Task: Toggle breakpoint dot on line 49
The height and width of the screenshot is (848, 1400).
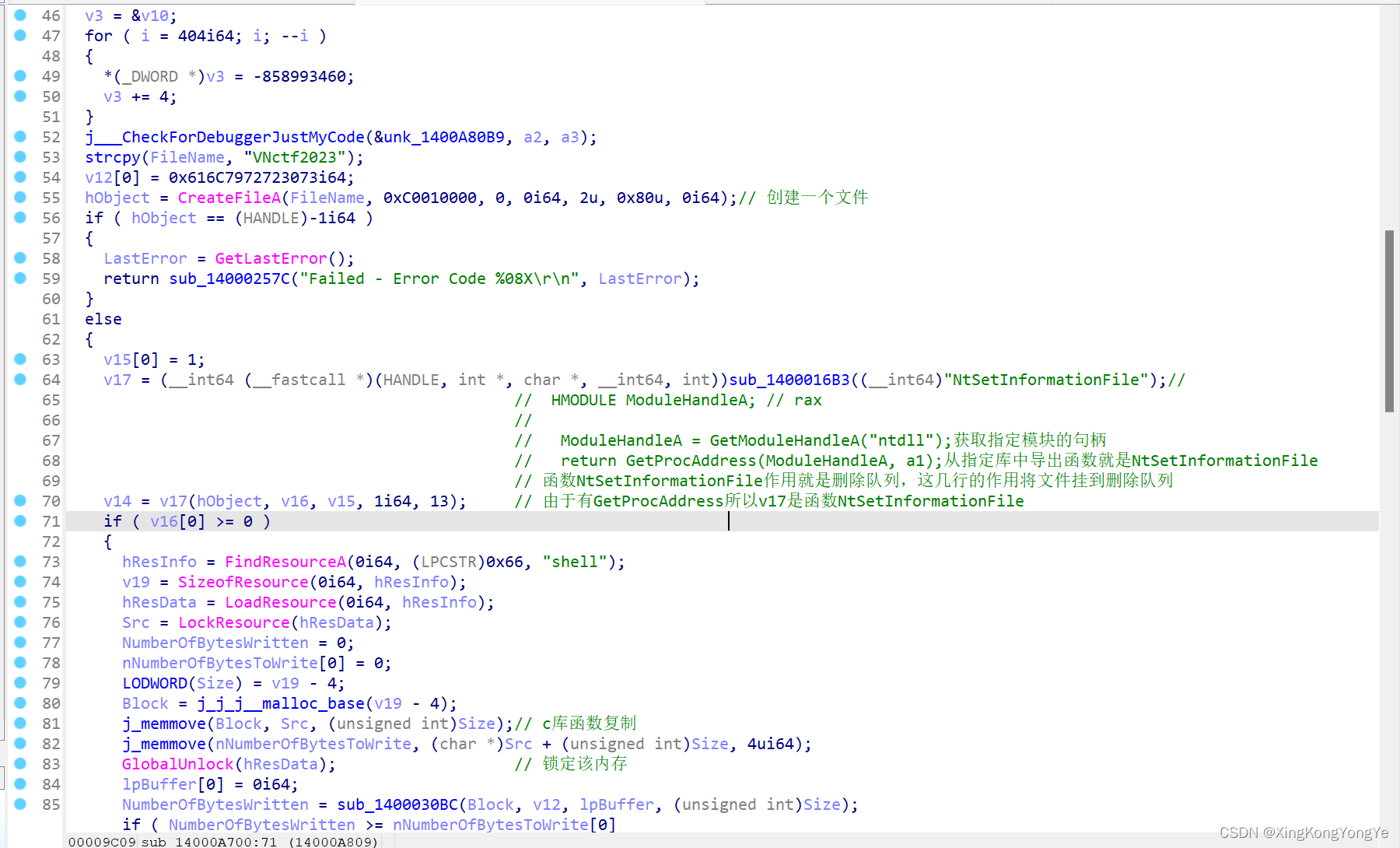Action: (x=20, y=75)
